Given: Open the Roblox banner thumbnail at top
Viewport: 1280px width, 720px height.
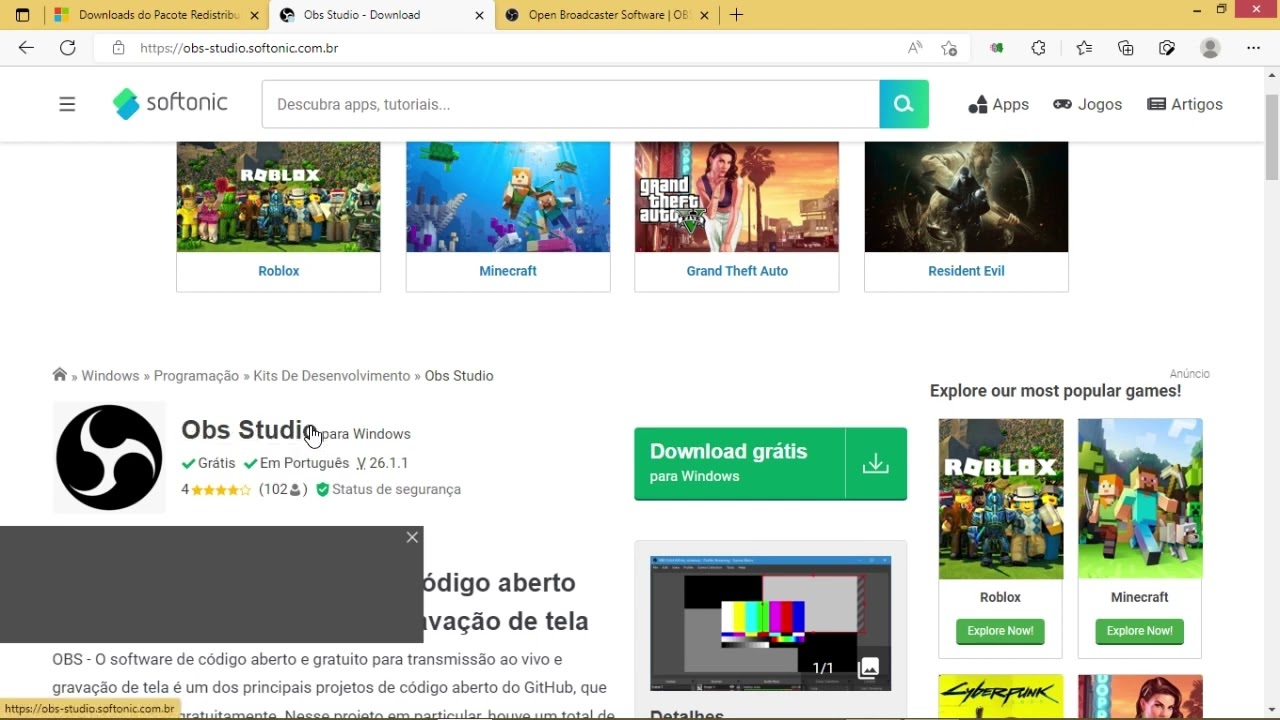Looking at the screenshot, I should (278, 197).
